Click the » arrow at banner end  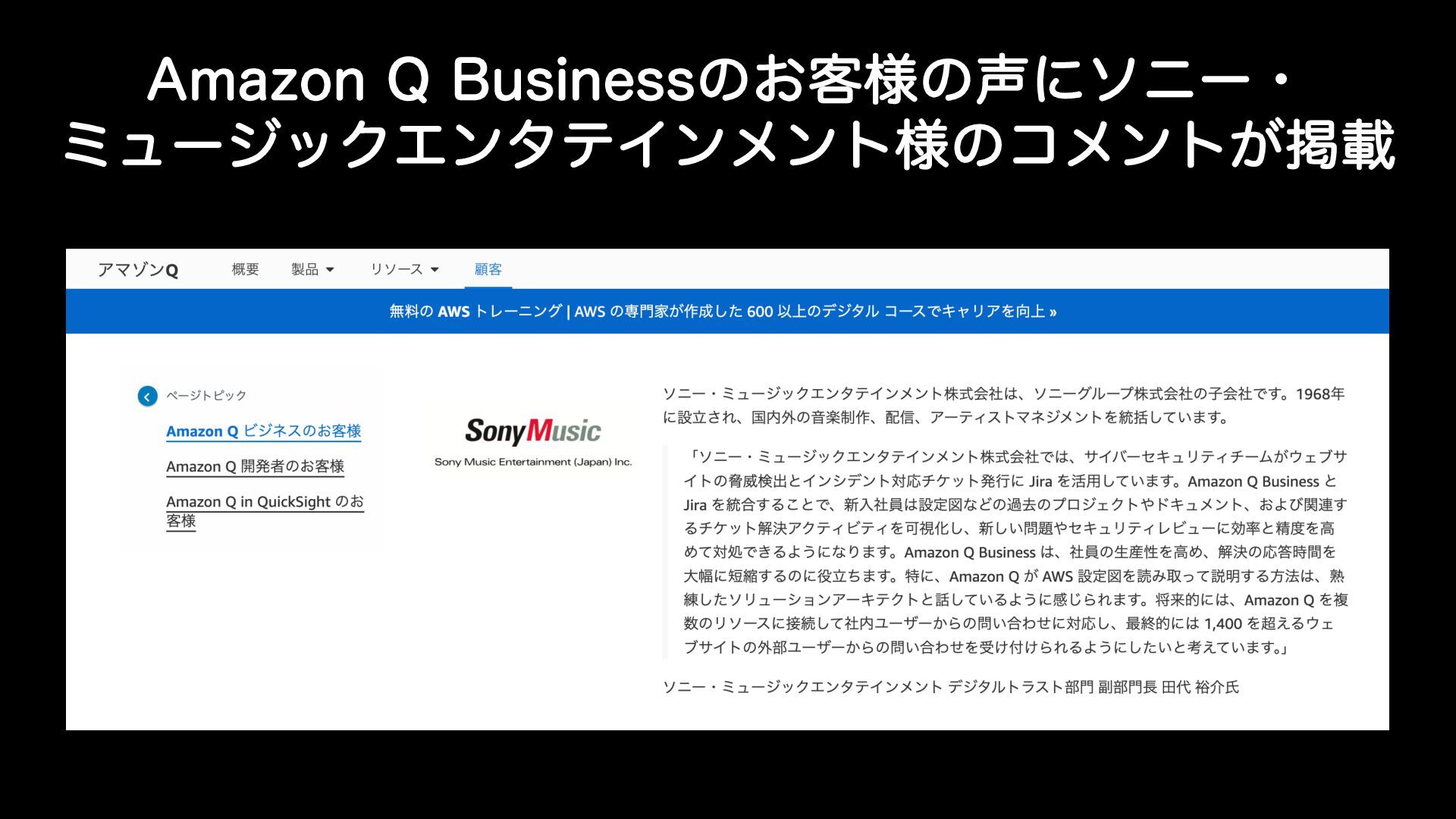[x=1053, y=312]
